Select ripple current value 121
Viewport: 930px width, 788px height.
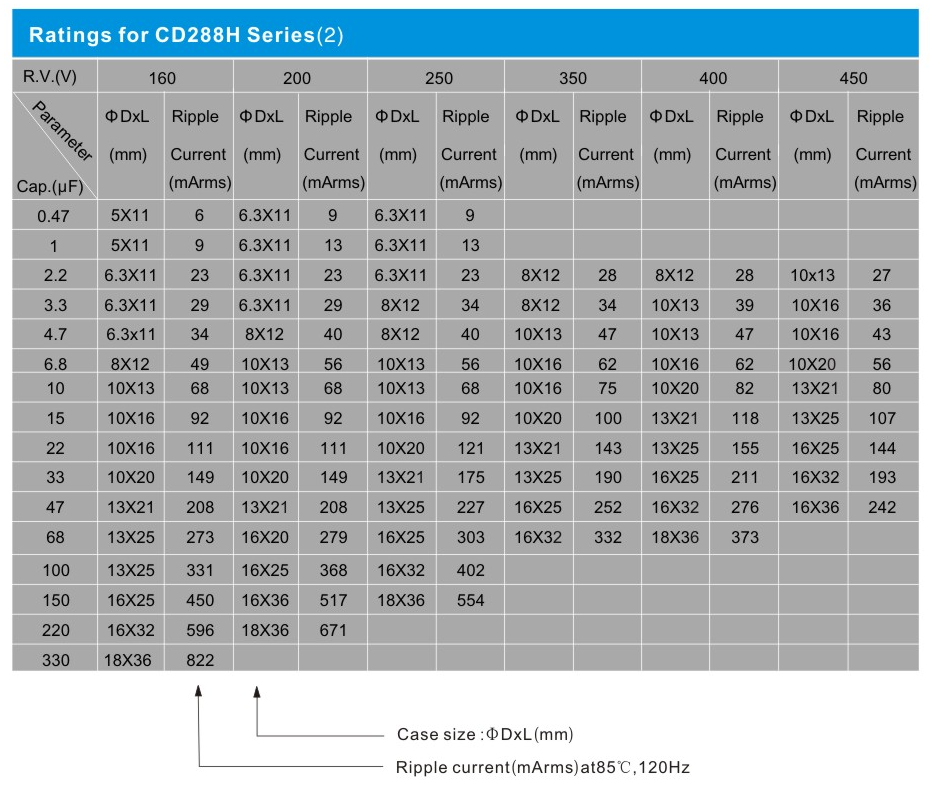[470, 449]
